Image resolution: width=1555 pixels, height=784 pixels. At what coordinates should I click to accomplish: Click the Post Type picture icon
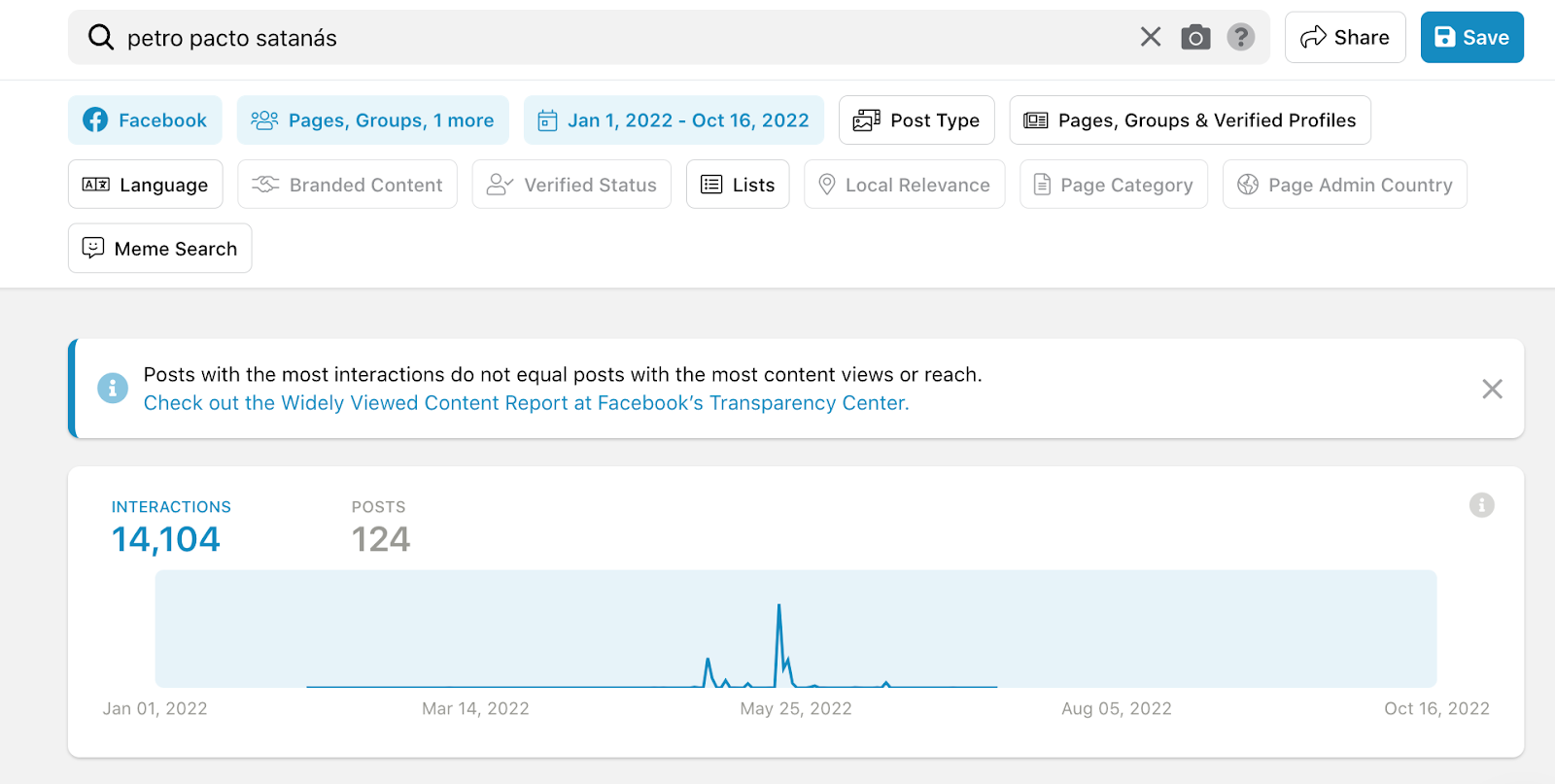click(x=867, y=120)
